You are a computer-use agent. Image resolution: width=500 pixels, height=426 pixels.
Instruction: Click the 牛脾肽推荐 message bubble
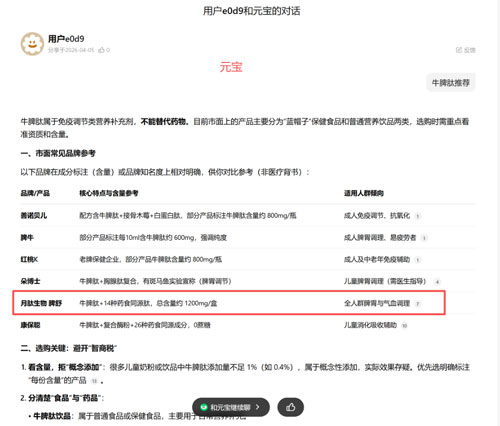click(451, 82)
